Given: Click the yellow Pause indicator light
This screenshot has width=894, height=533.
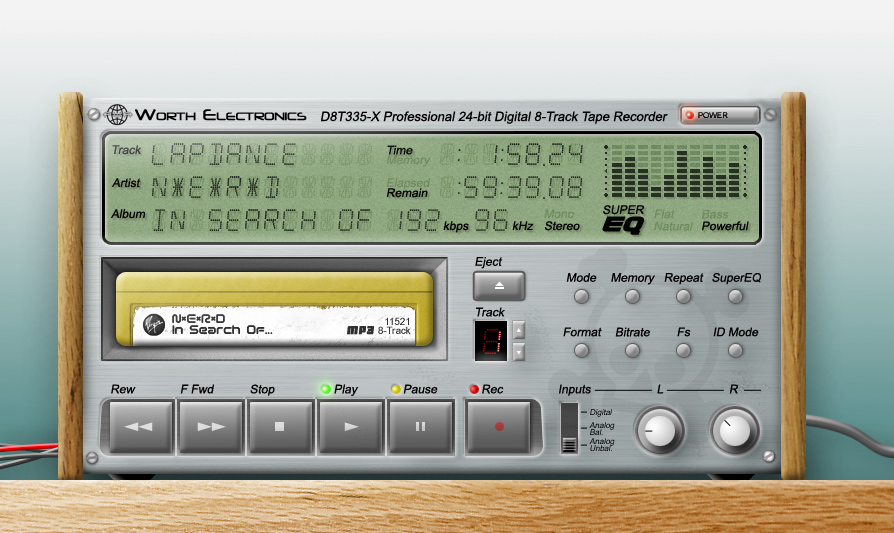Looking at the screenshot, I should [396, 389].
